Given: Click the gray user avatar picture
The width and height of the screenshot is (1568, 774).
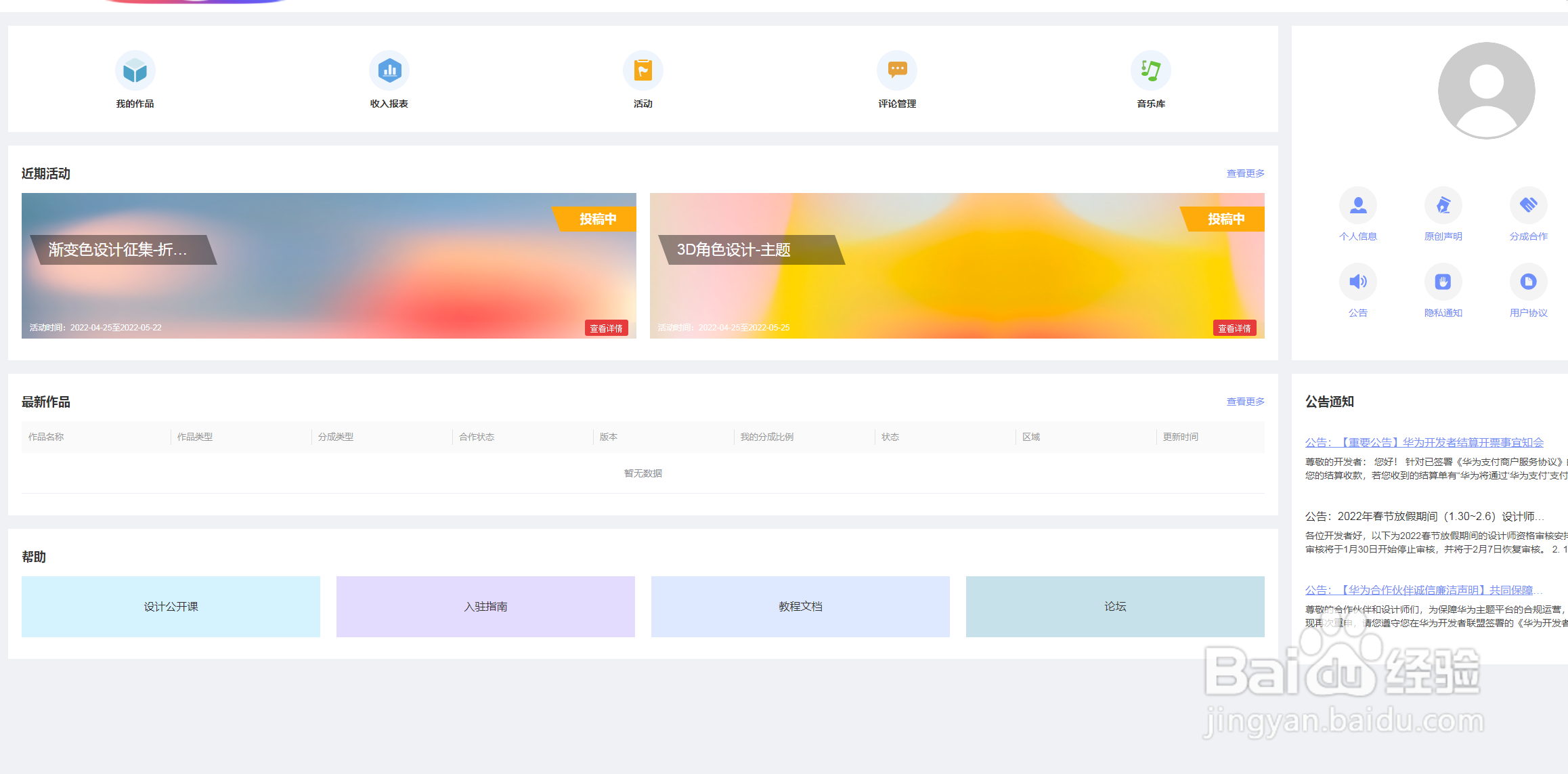Looking at the screenshot, I should [1486, 90].
